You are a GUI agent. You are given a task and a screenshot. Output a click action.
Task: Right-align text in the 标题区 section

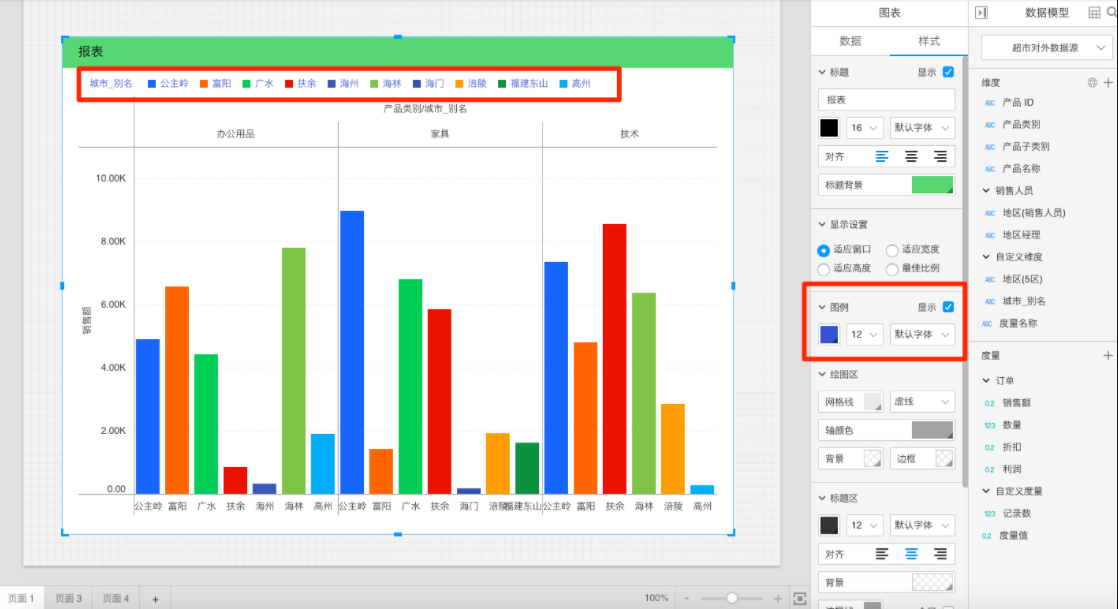[x=940, y=554]
